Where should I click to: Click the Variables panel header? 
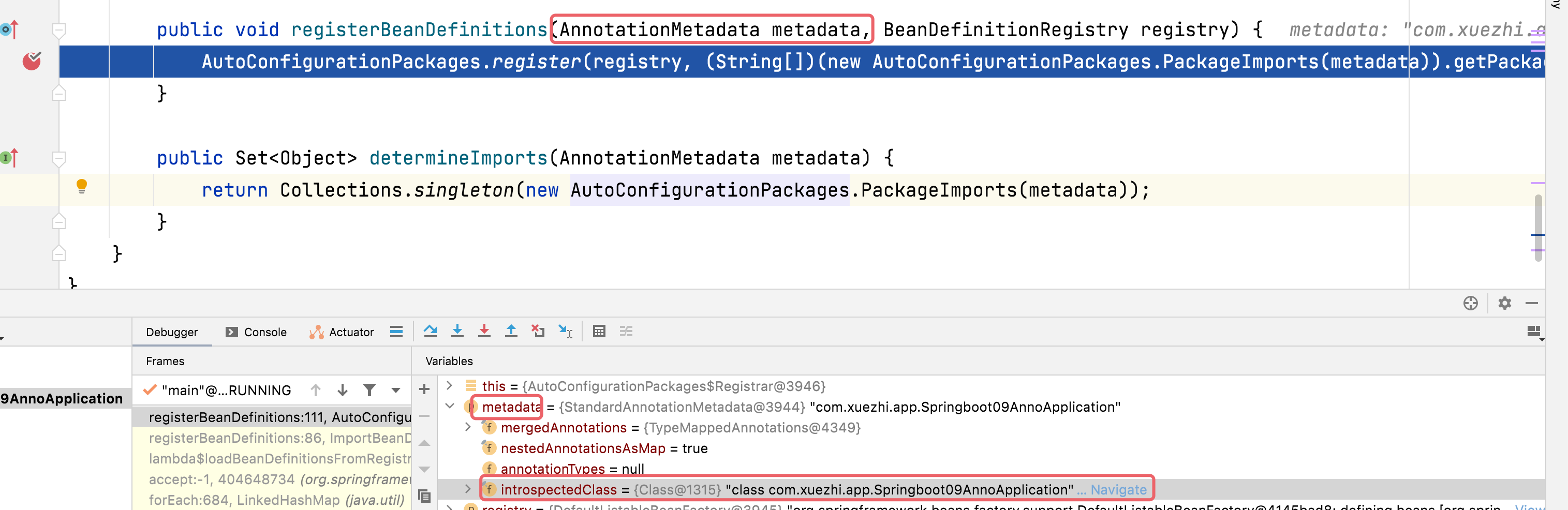pos(449,361)
